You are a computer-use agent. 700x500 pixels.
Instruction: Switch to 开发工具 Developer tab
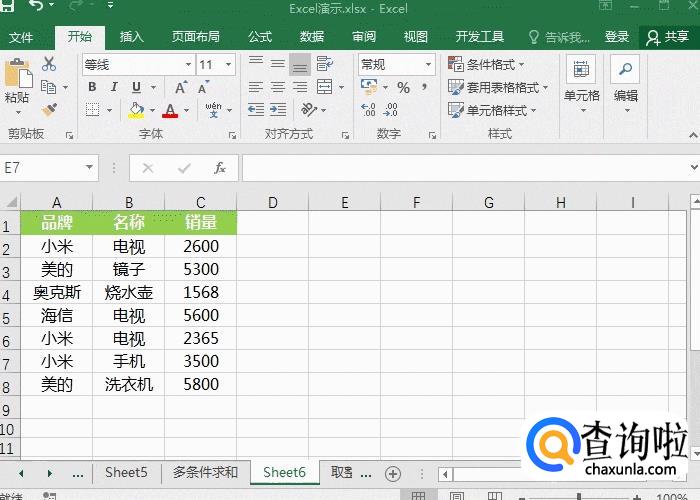click(479, 37)
